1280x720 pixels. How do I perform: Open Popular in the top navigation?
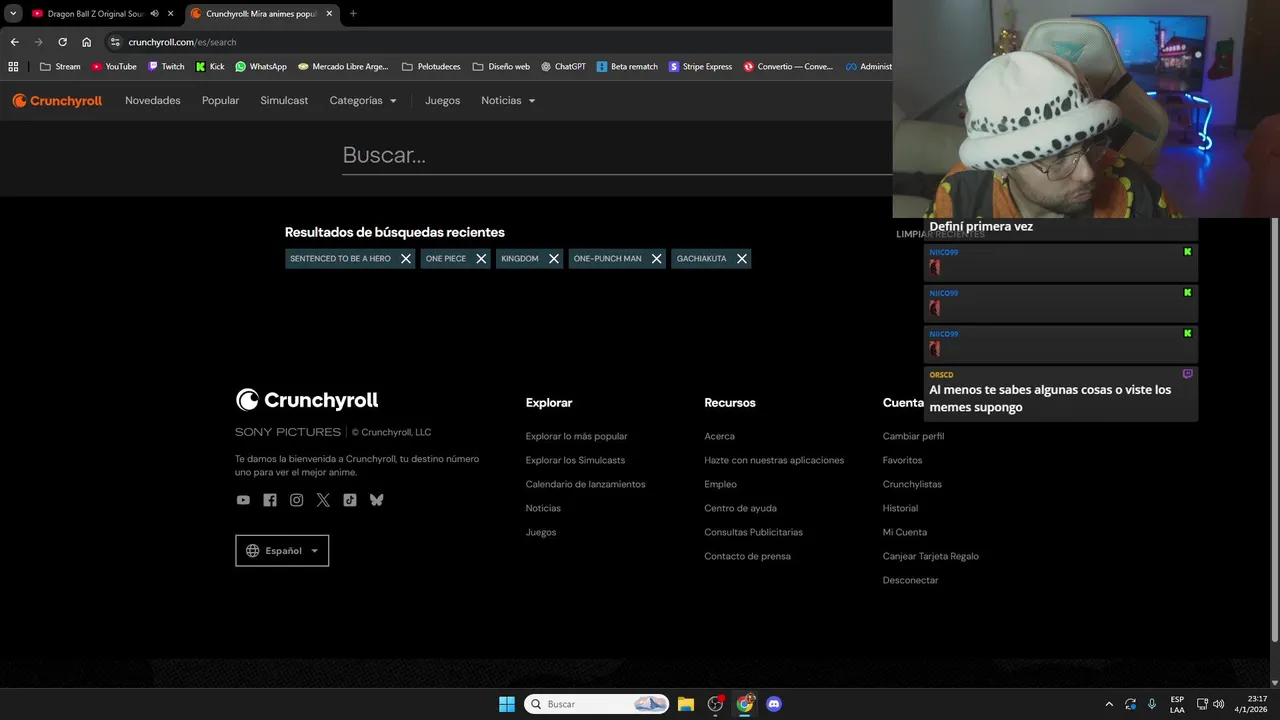(220, 101)
